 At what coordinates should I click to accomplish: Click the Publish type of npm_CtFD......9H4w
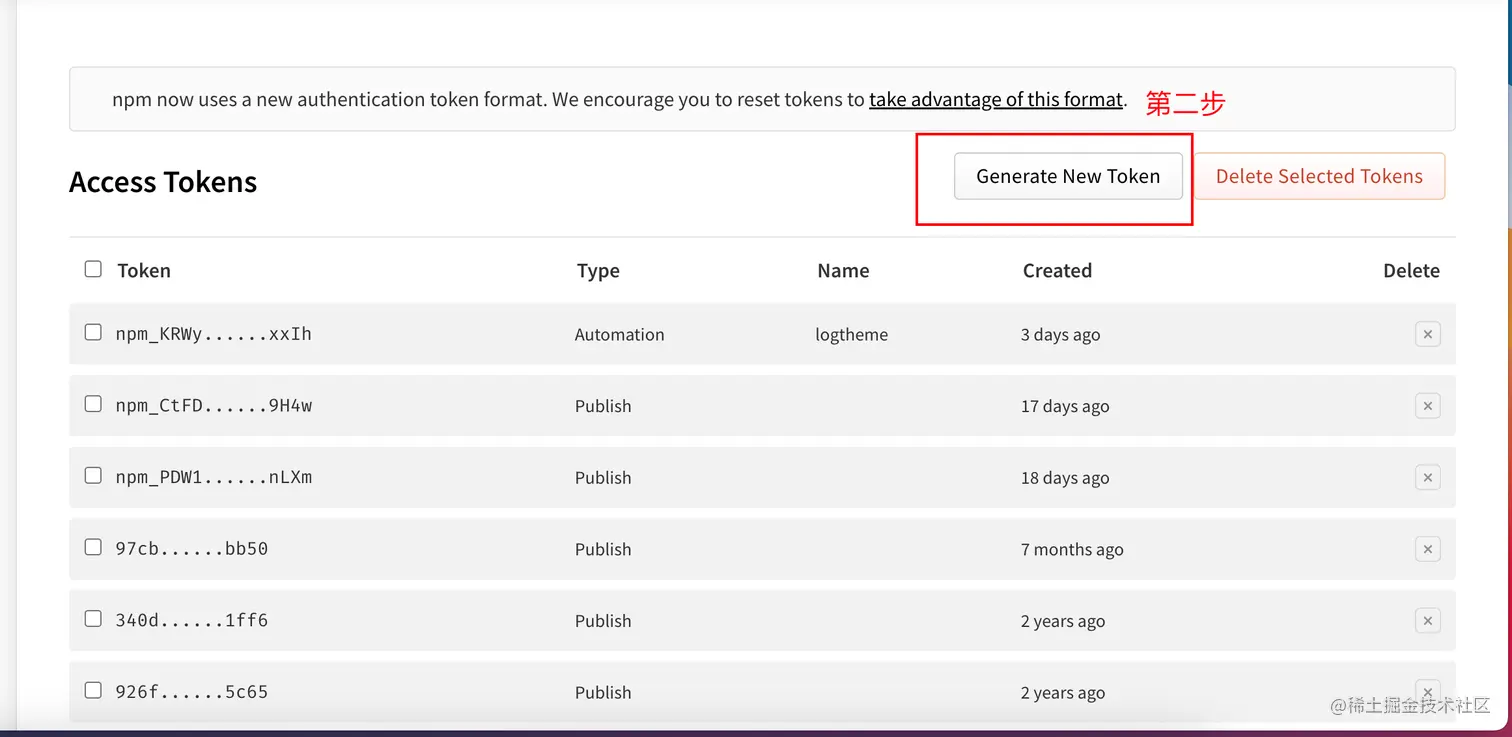[603, 406]
